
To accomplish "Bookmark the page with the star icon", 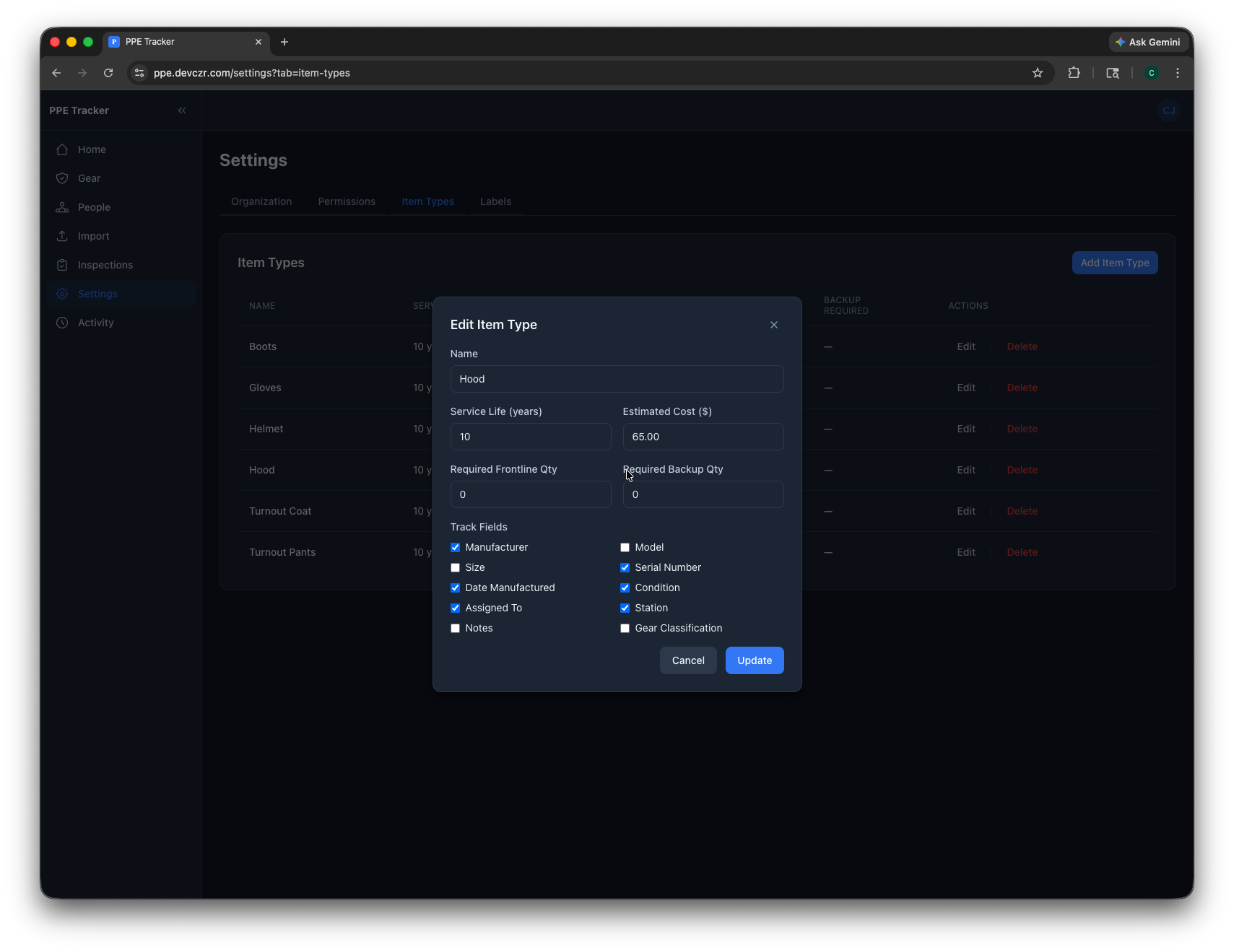I will coord(1038,73).
